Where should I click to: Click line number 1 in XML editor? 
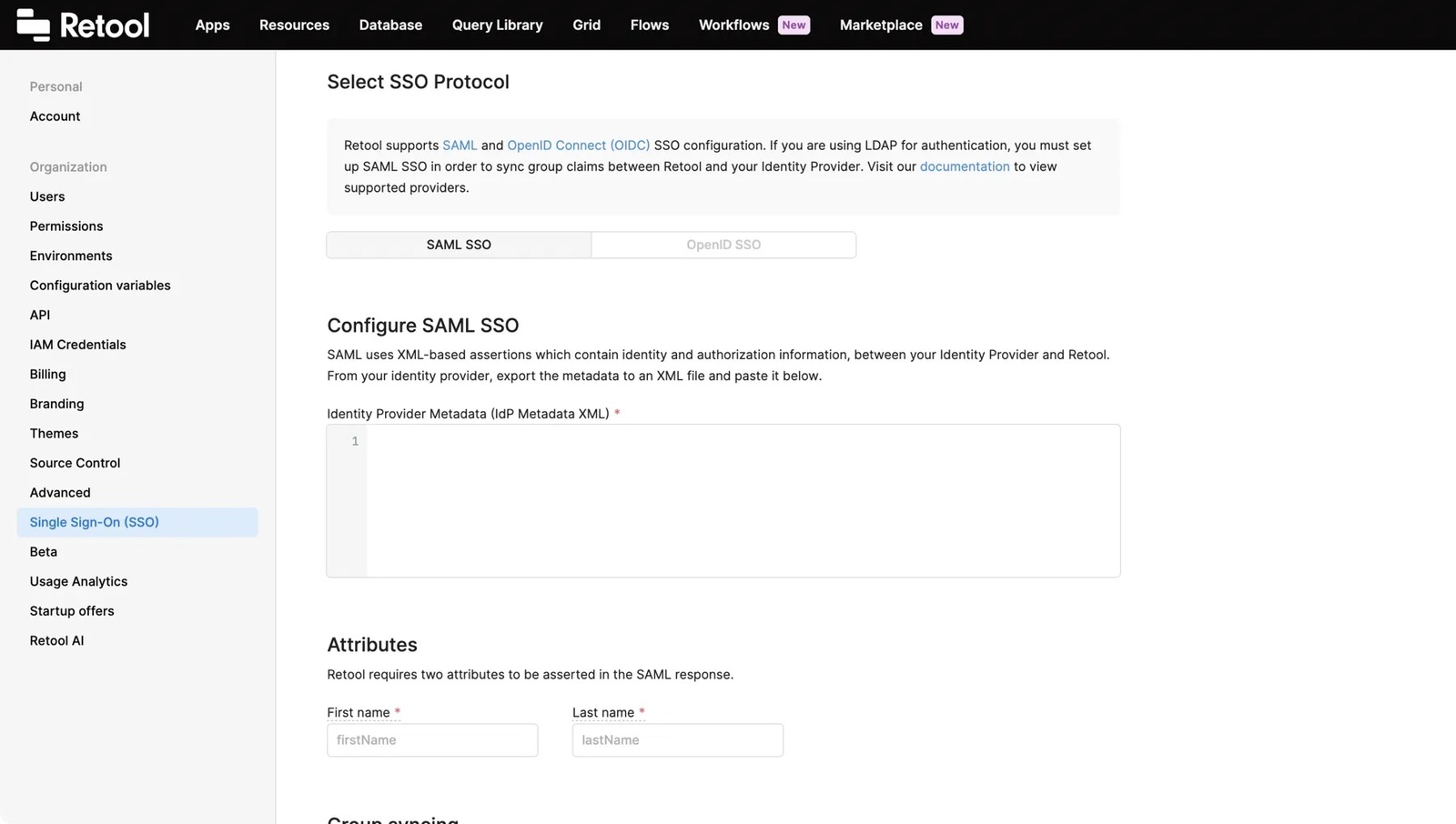355,441
